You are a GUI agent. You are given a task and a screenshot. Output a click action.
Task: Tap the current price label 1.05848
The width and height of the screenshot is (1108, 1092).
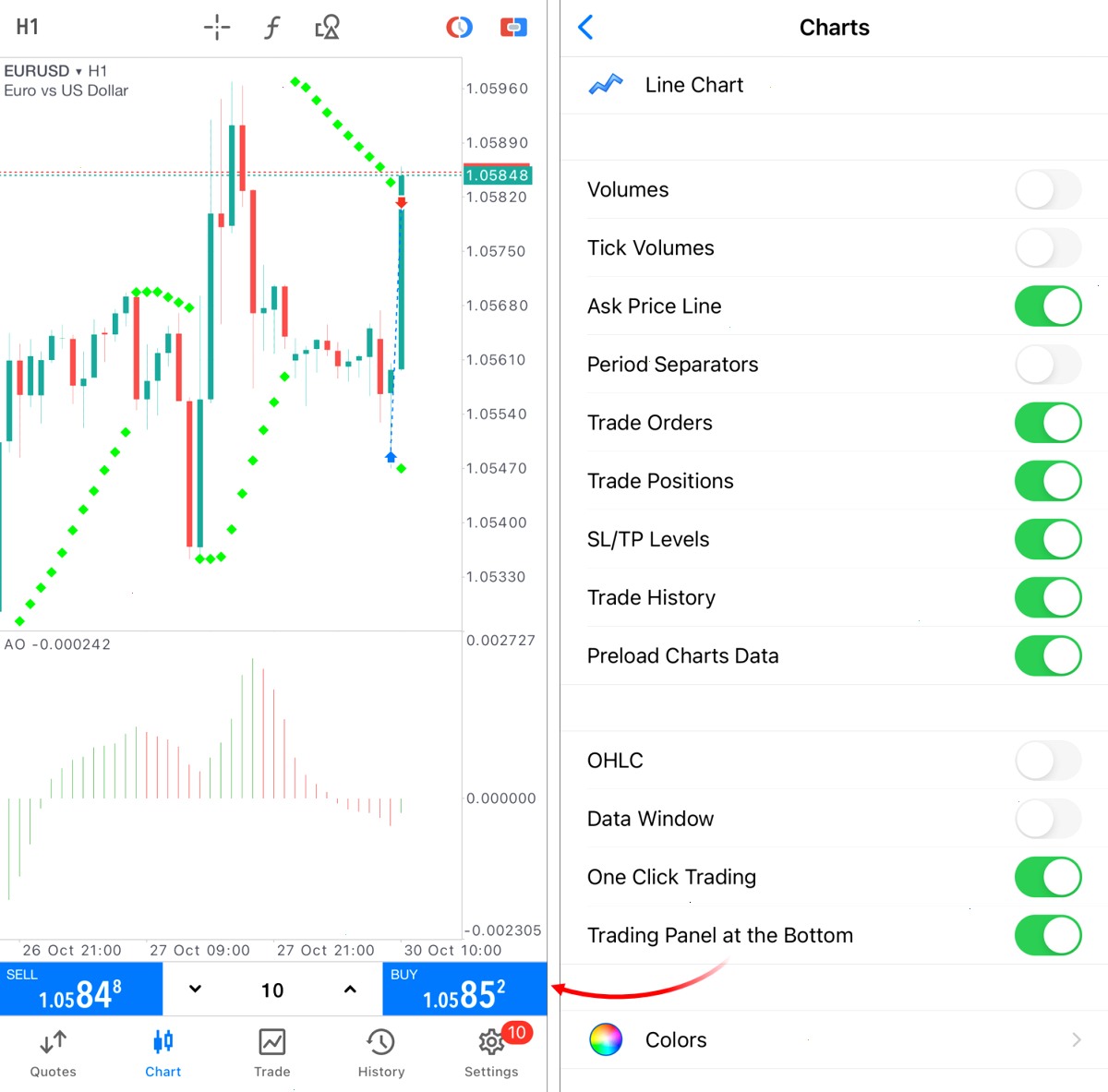click(497, 175)
